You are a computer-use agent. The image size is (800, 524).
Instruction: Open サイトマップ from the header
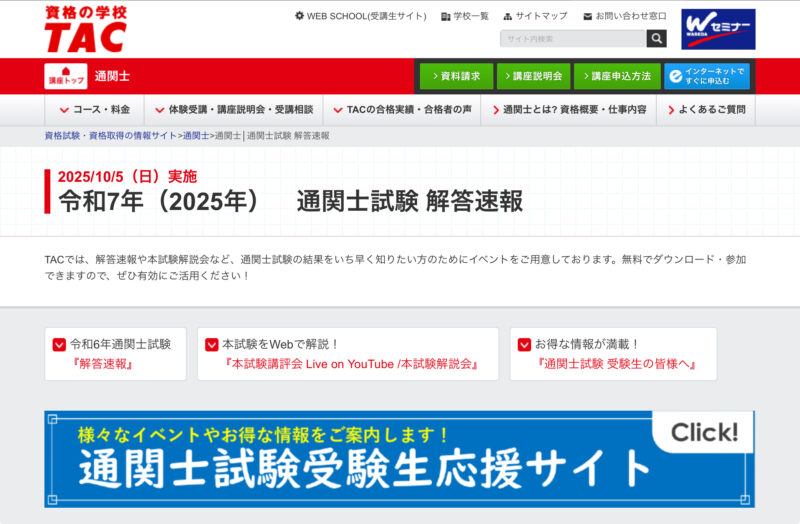coord(535,16)
